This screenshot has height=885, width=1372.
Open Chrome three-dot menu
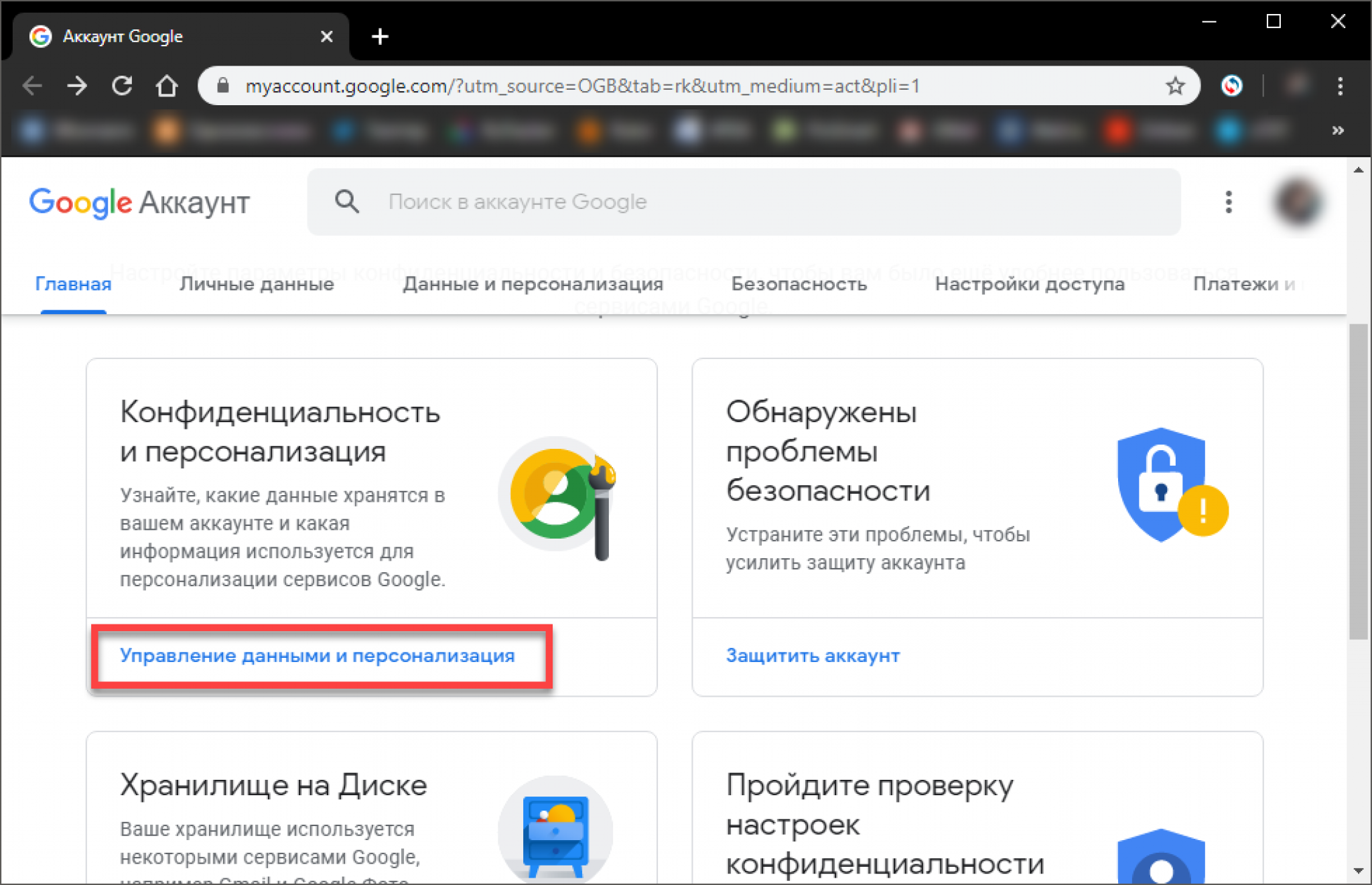click(x=1340, y=86)
